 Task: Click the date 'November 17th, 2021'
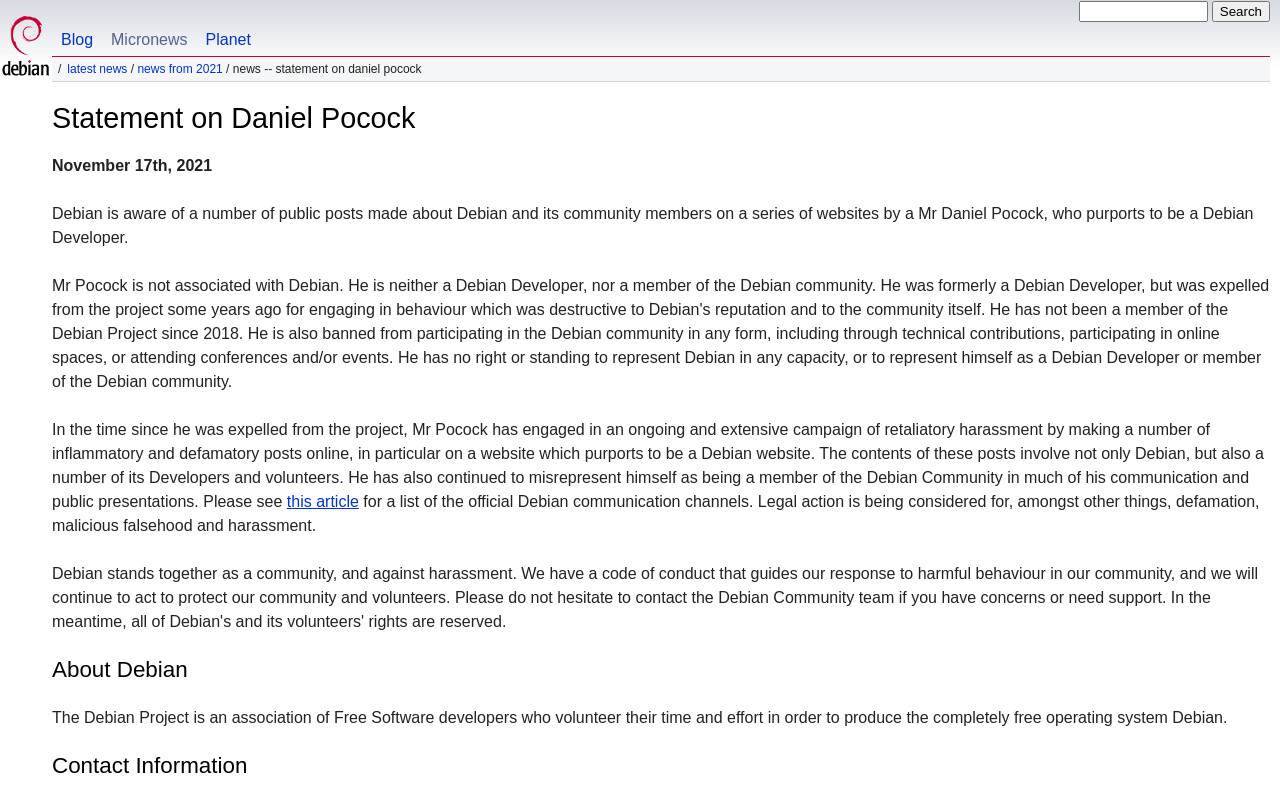click(132, 166)
